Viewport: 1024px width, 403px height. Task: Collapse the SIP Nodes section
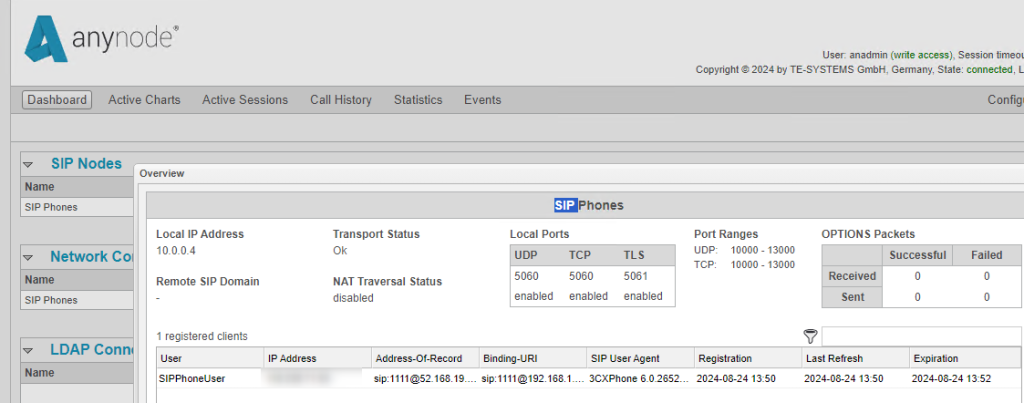pyautogui.click(x=30, y=164)
